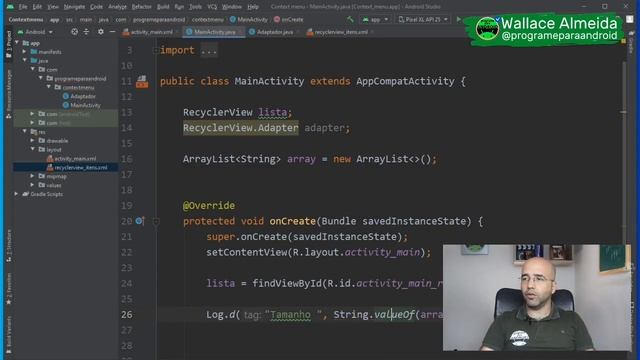Click the presenter webcam overlay
Image resolution: width=640 pixels, height=360 pixels.
click(x=536, y=298)
